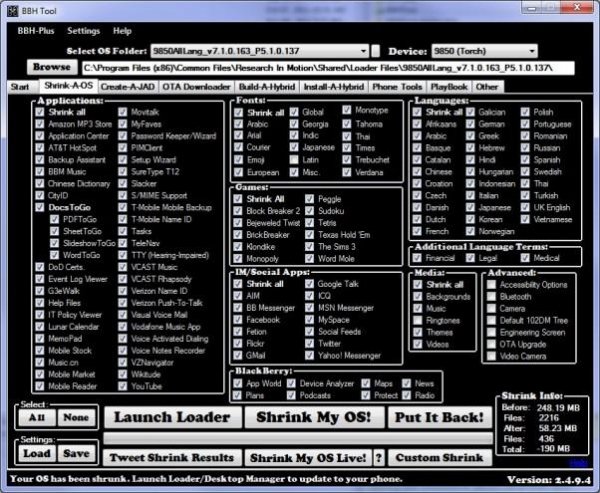Click the Tweet Shrink Results button
This screenshot has width=600, height=493.
click(172, 458)
